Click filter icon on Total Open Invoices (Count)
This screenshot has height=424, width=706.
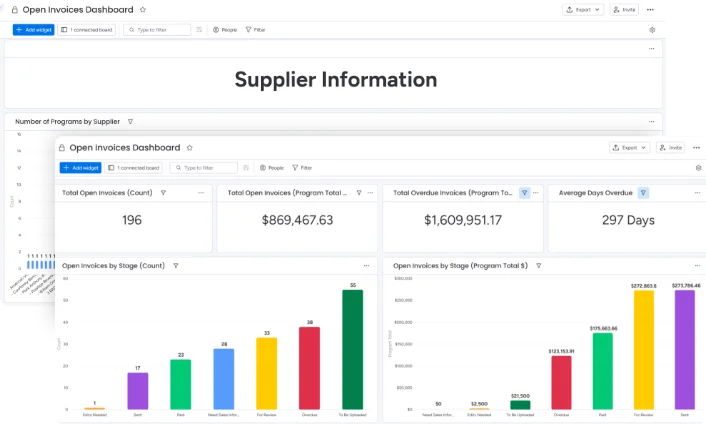pyautogui.click(x=163, y=193)
